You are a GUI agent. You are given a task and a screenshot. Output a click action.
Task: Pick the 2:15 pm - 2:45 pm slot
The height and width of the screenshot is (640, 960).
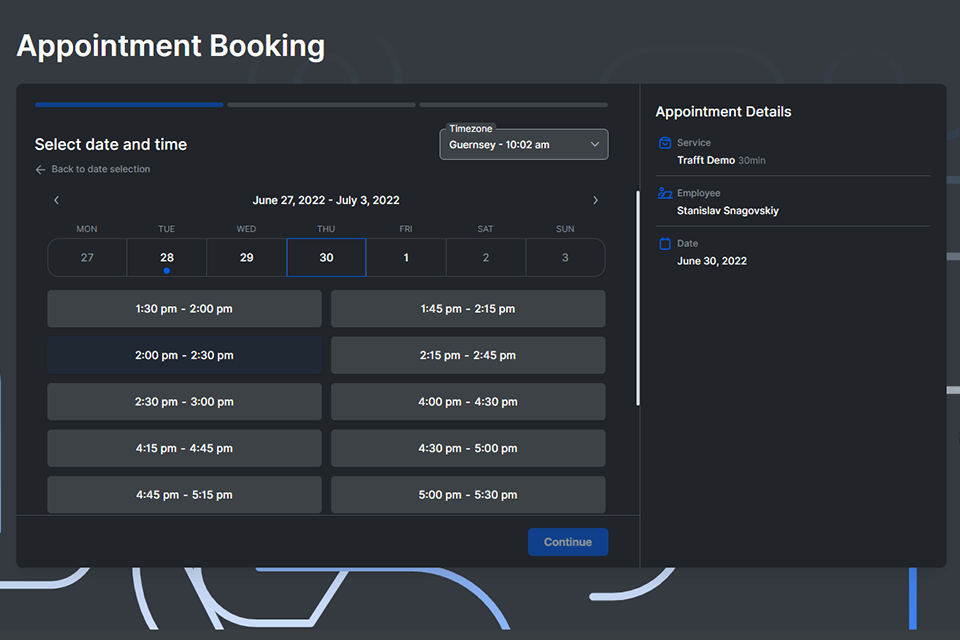pyautogui.click(x=468, y=355)
